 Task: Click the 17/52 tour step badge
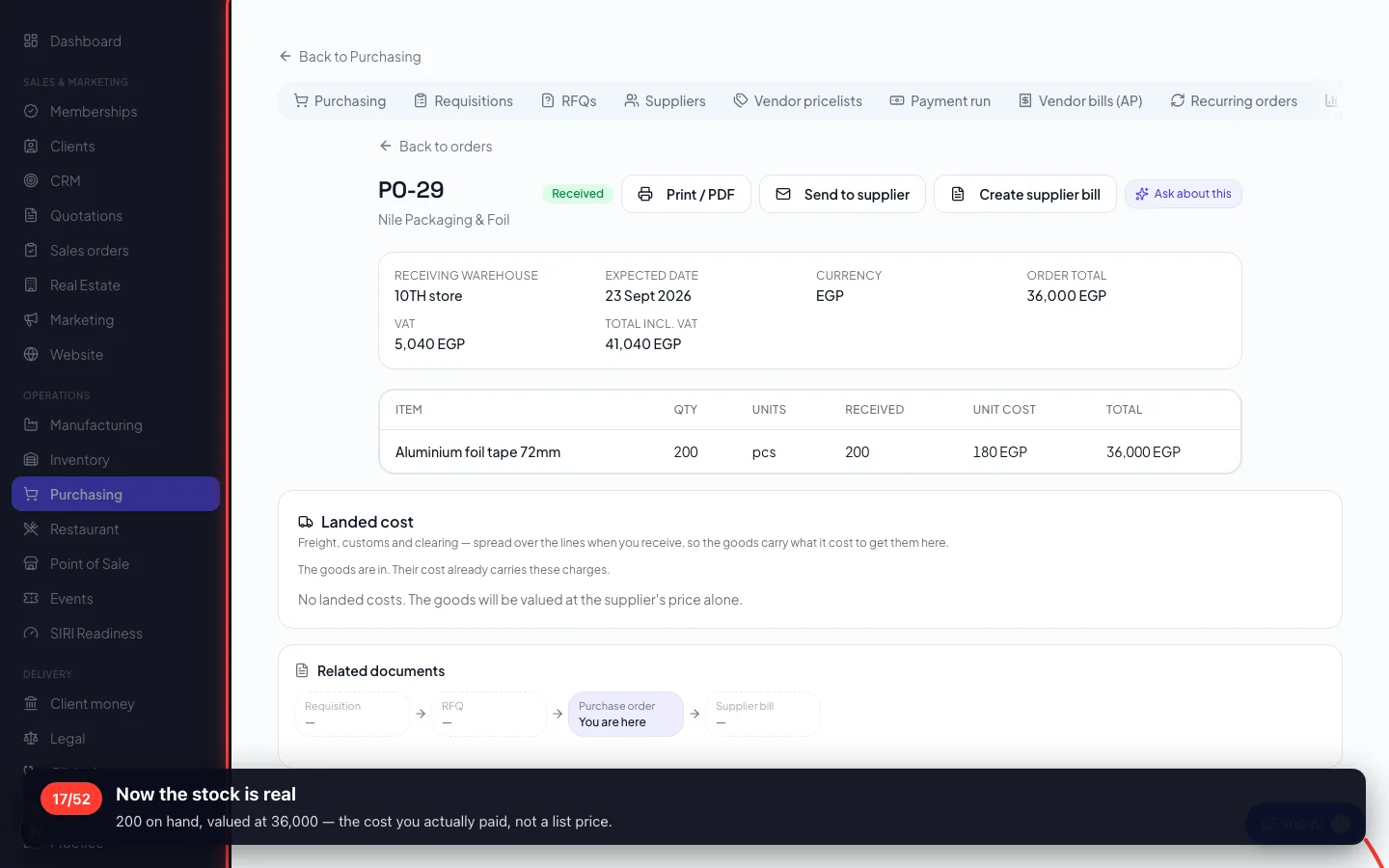(x=71, y=799)
